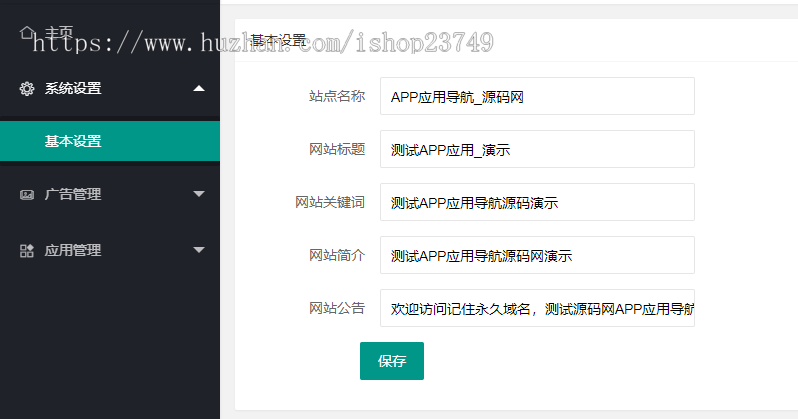Viewport: 798px width, 419px height.
Task: Edit the 网站标题 text field
Action: click(x=537, y=149)
